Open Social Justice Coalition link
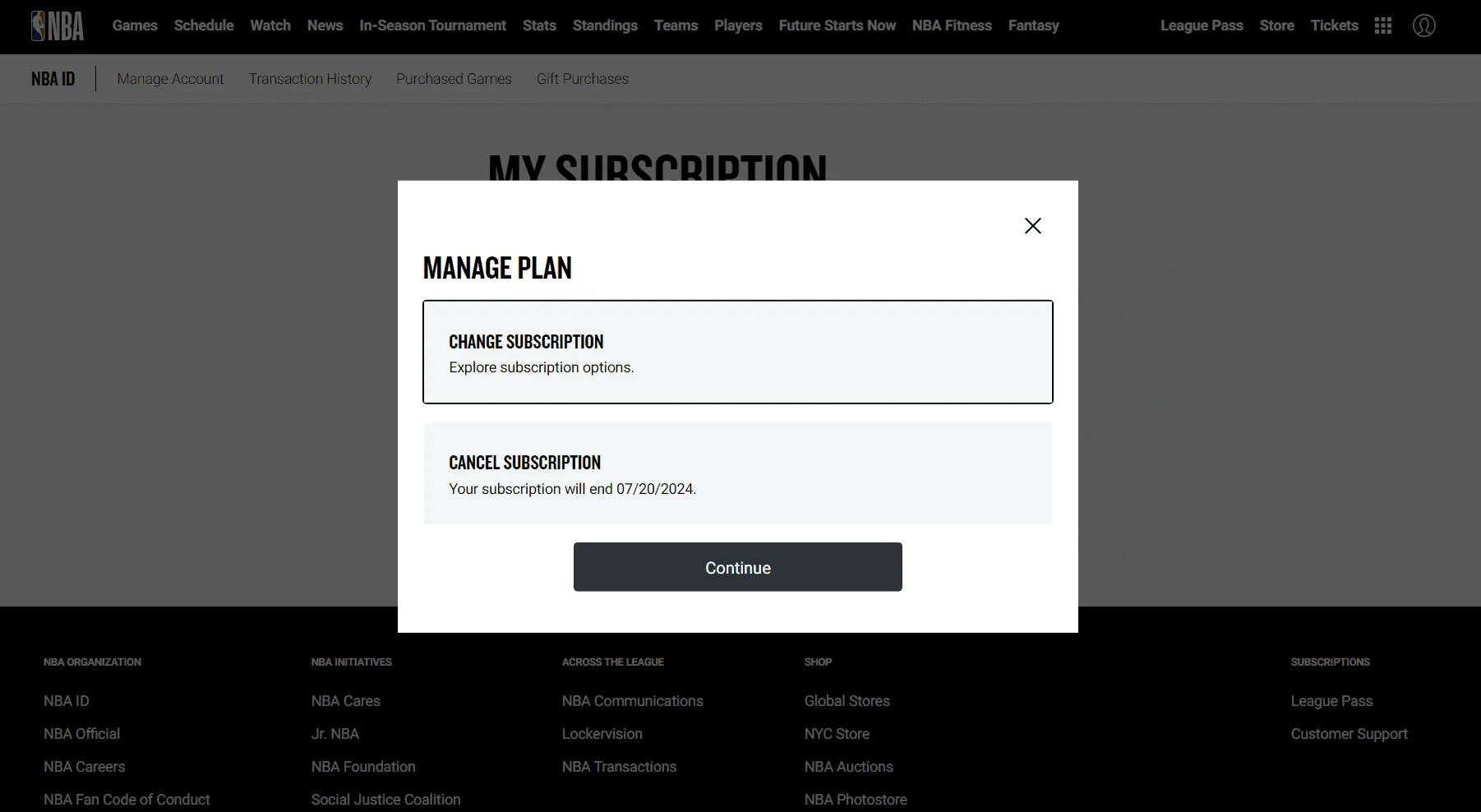 point(385,800)
